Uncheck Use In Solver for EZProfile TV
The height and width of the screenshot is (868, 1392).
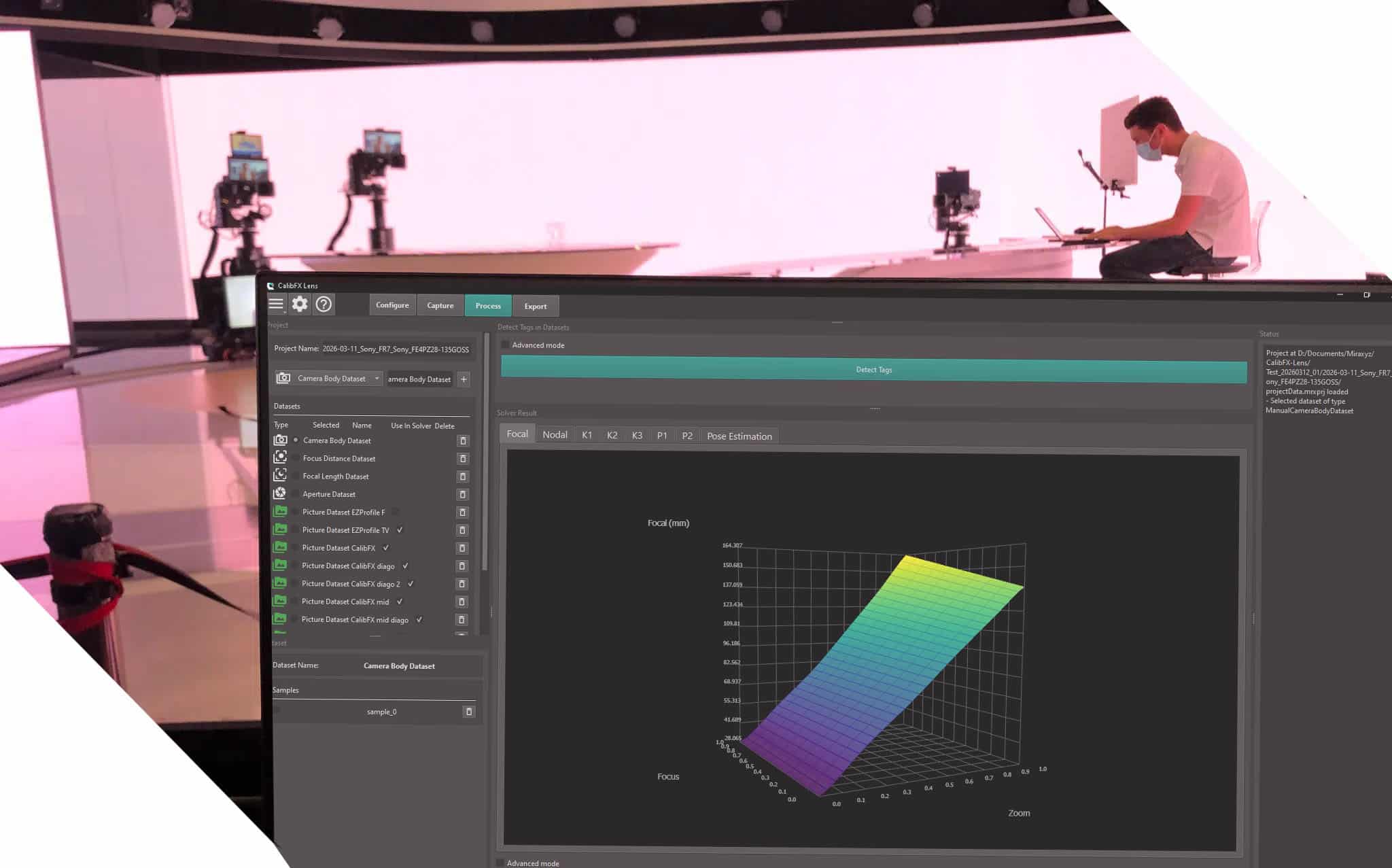click(400, 530)
